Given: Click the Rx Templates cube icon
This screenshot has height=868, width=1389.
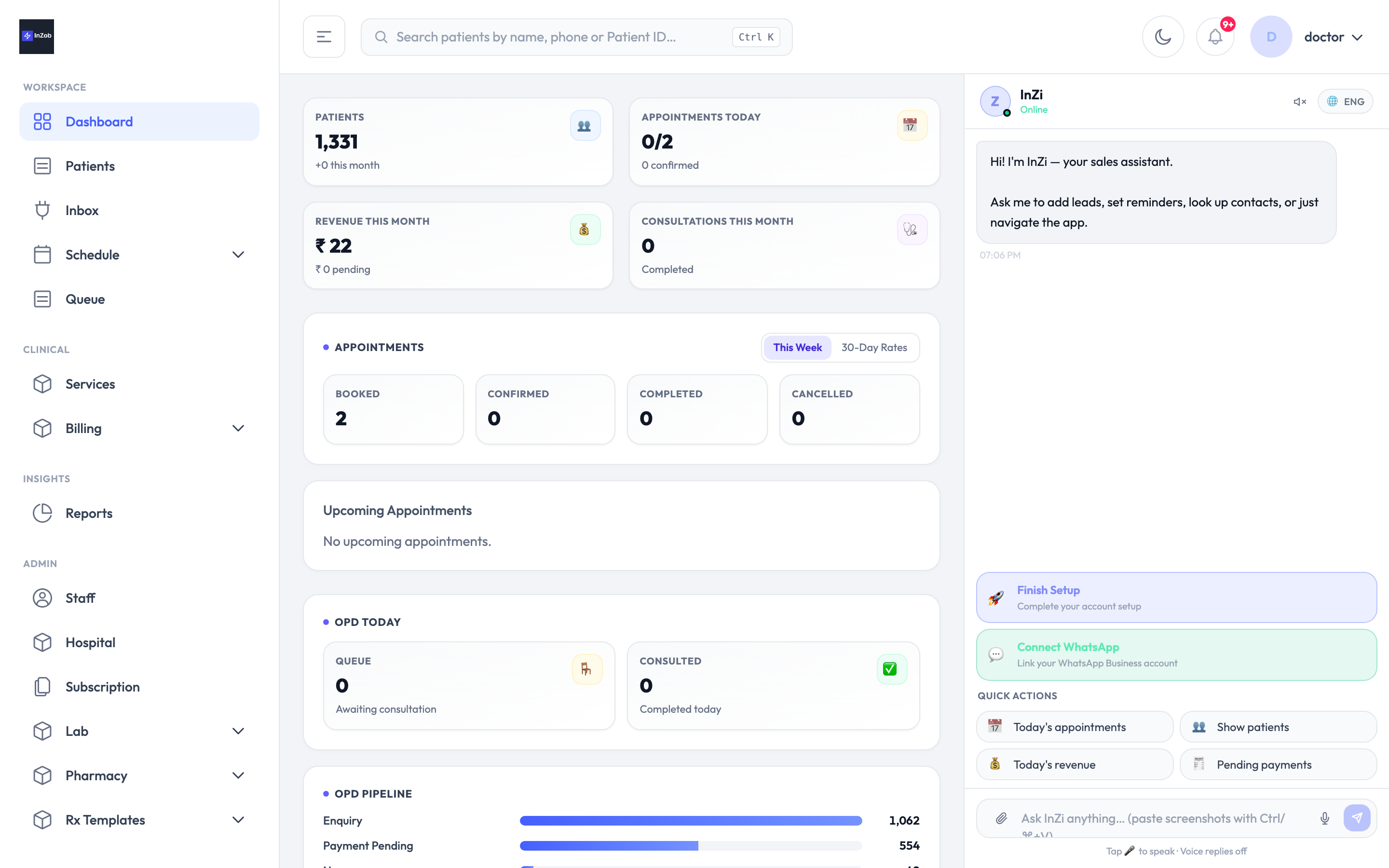Looking at the screenshot, I should point(42,820).
